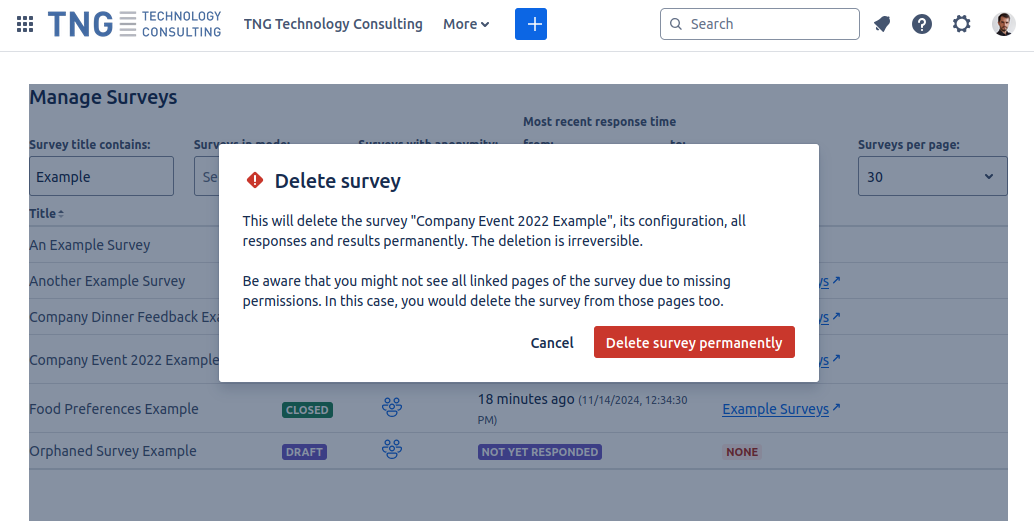
Task: Cancel the Delete survey dialog
Action: [552, 343]
